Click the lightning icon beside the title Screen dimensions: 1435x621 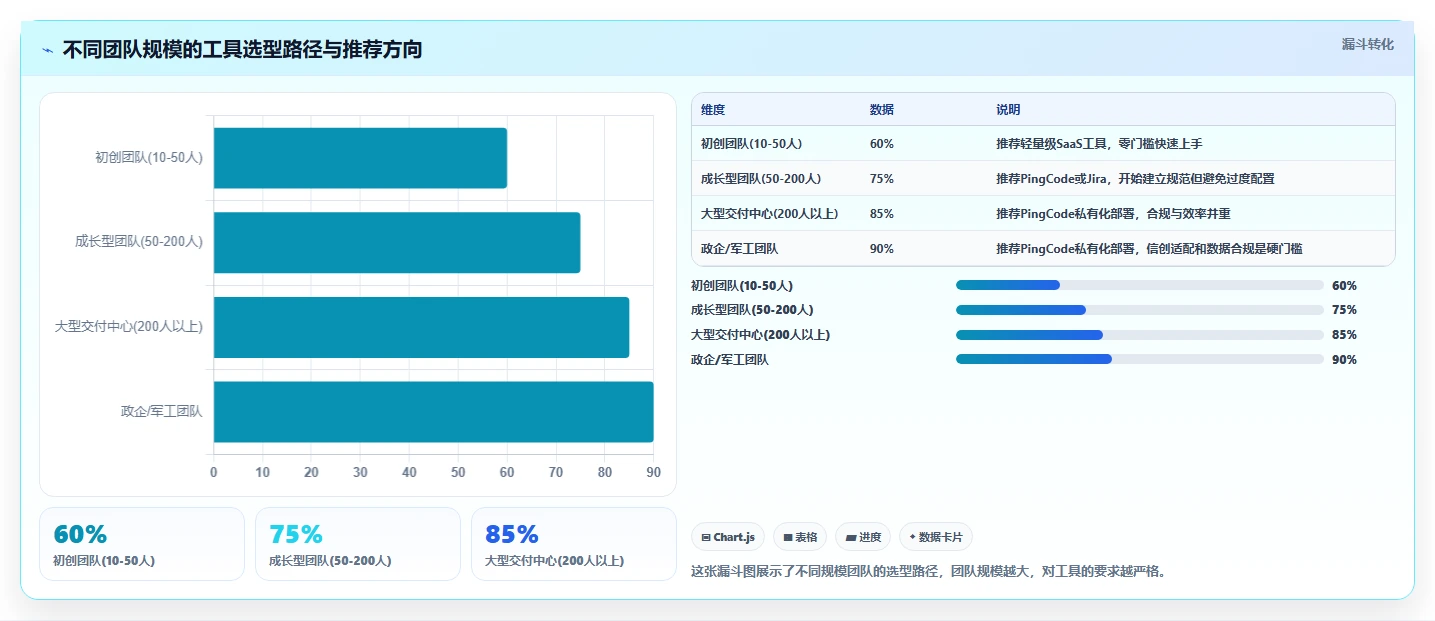click(x=47, y=50)
